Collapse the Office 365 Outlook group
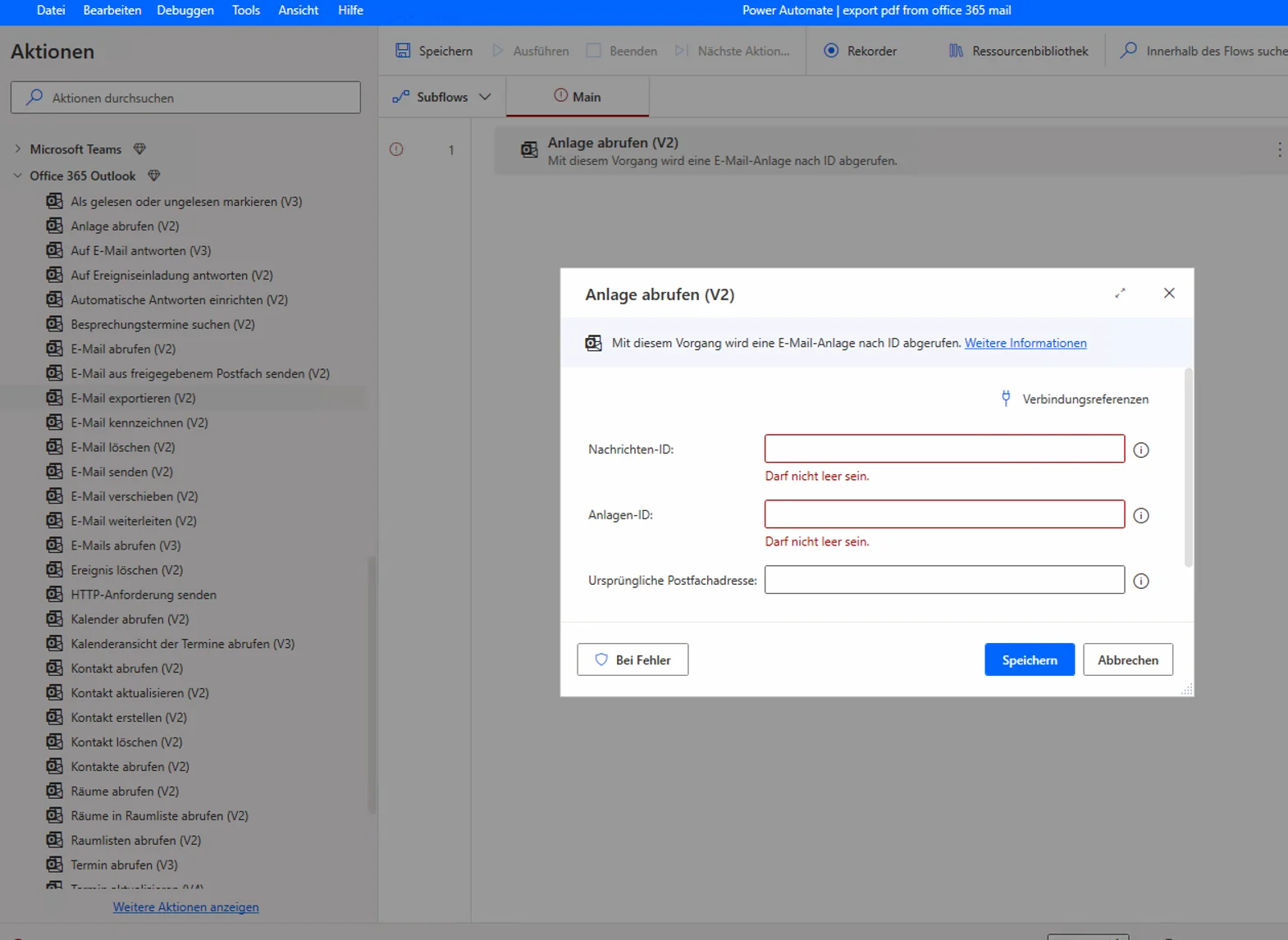The image size is (1288, 940). (x=18, y=176)
